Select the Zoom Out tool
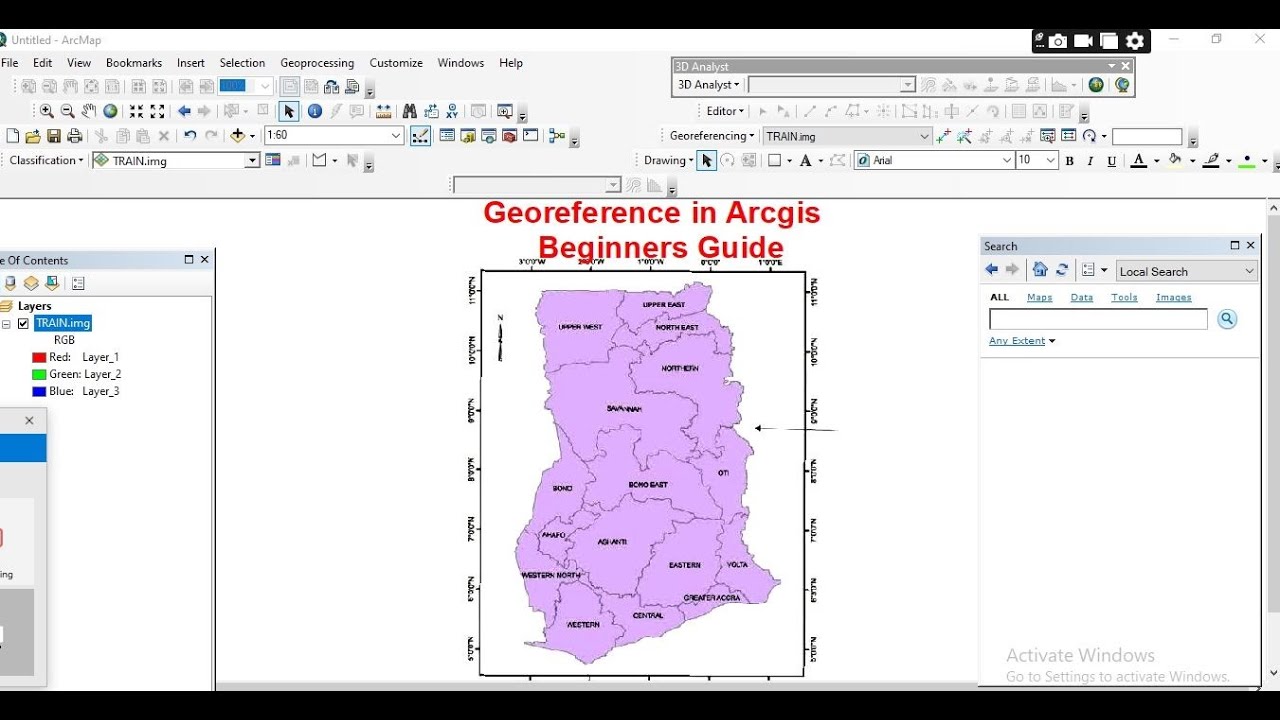Viewport: 1280px width, 720px height. [x=68, y=111]
